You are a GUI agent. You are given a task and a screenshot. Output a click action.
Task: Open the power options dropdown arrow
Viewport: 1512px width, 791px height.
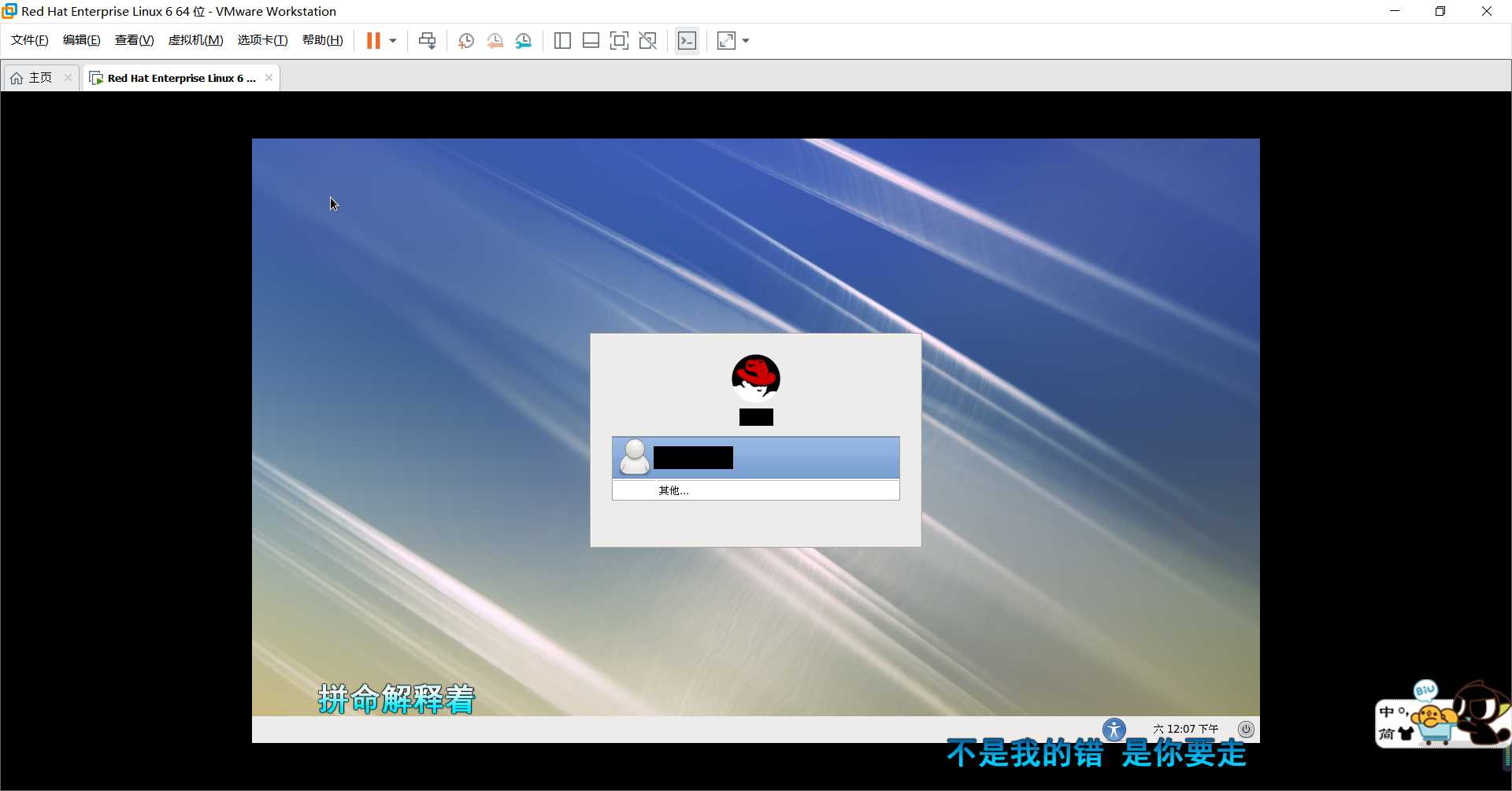pyautogui.click(x=393, y=41)
